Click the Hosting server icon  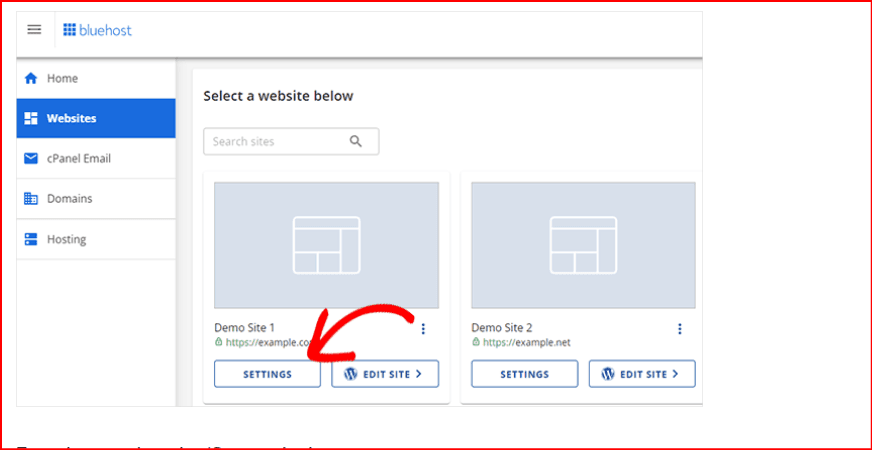(30, 239)
